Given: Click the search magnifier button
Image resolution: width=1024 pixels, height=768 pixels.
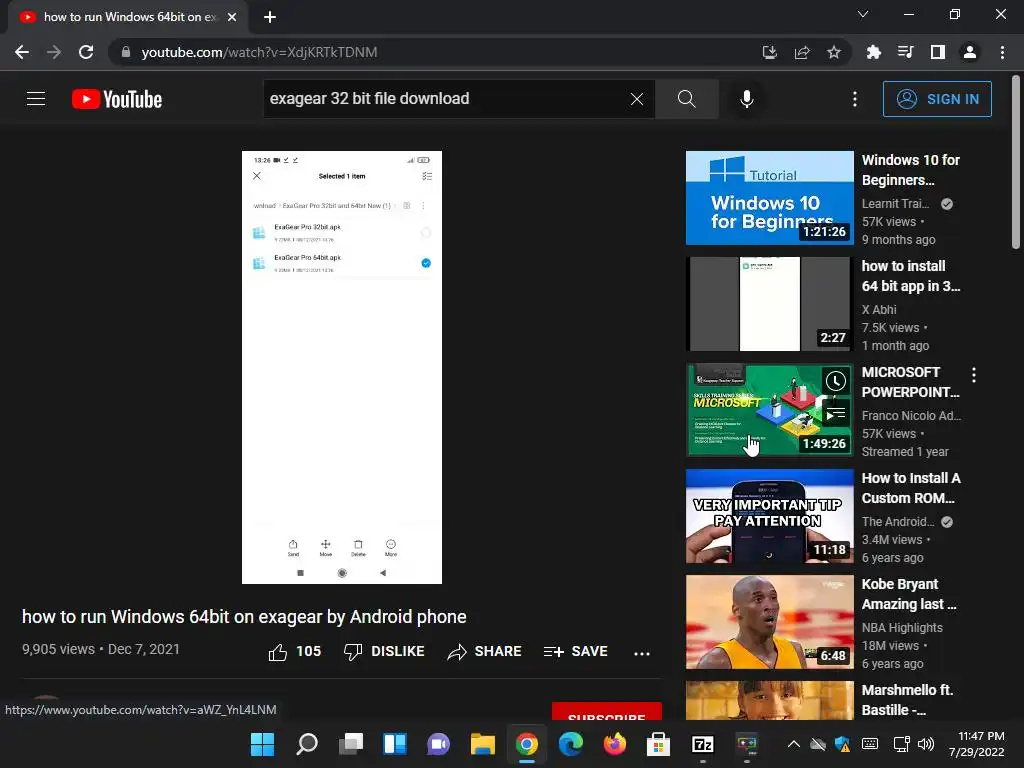Looking at the screenshot, I should coord(686,99).
